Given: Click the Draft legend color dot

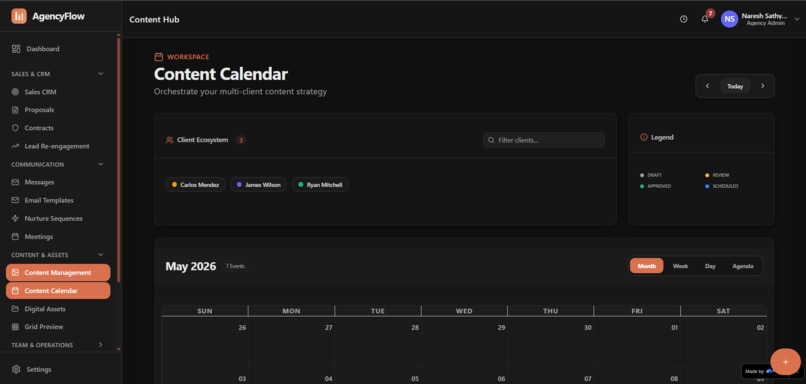Looking at the screenshot, I should click(642, 175).
